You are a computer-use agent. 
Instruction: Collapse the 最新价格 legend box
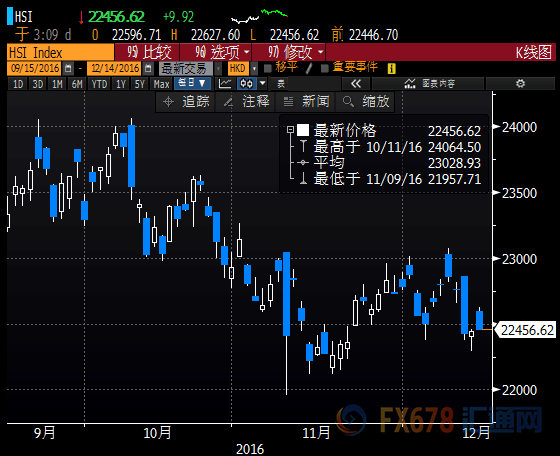tap(290, 130)
